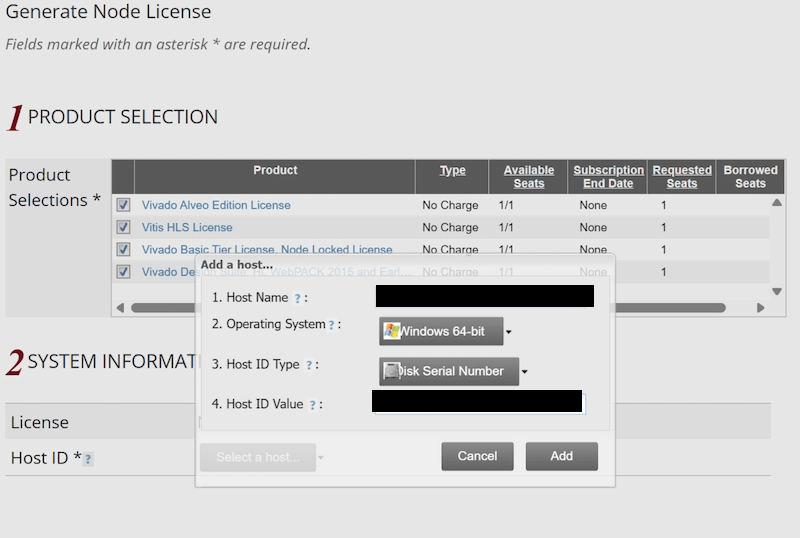Viewport: 800px width, 538px height.
Task: Click the Host ID Value input field
Action: point(479,403)
